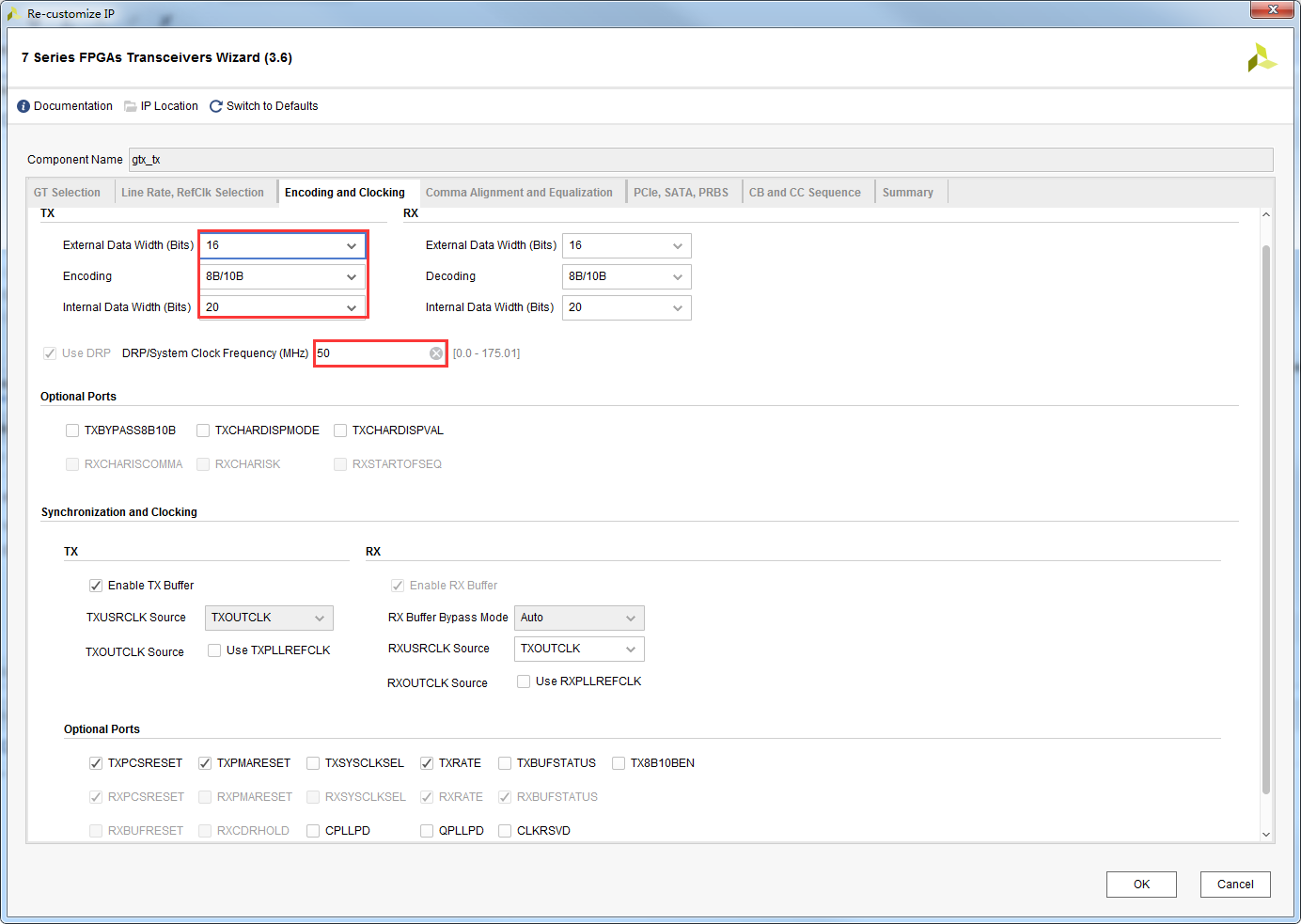Viewport: 1301px width, 924px height.
Task: Open RXUSRCLK Source dropdown
Action: point(579,649)
